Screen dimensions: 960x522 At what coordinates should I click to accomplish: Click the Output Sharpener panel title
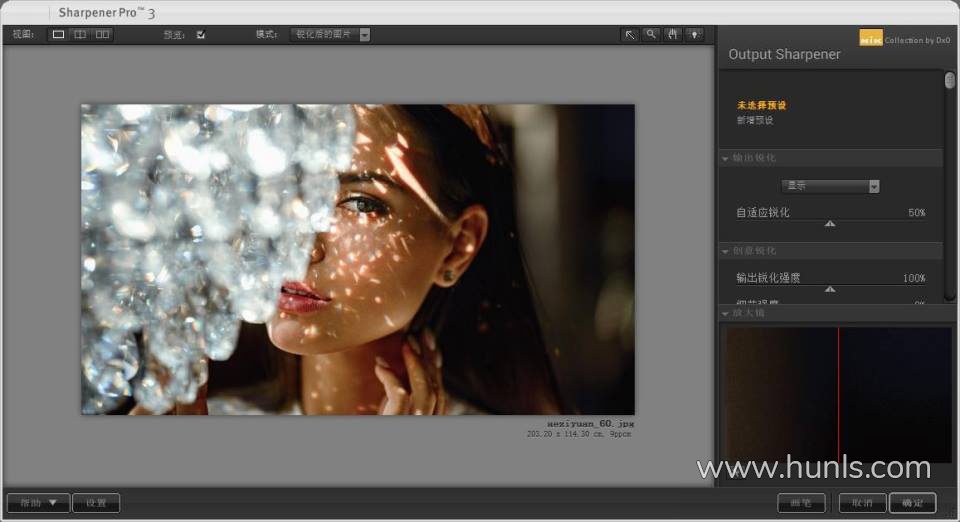pyautogui.click(x=784, y=54)
